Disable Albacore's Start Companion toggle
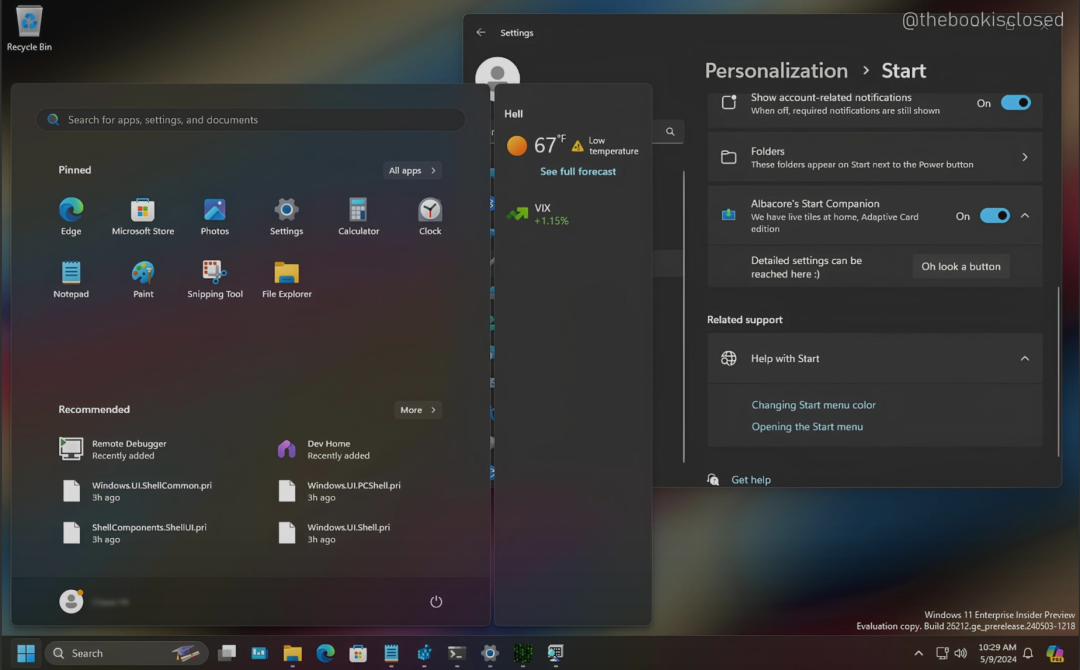Image resolution: width=1080 pixels, height=670 pixels. click(x=994, y=216)
